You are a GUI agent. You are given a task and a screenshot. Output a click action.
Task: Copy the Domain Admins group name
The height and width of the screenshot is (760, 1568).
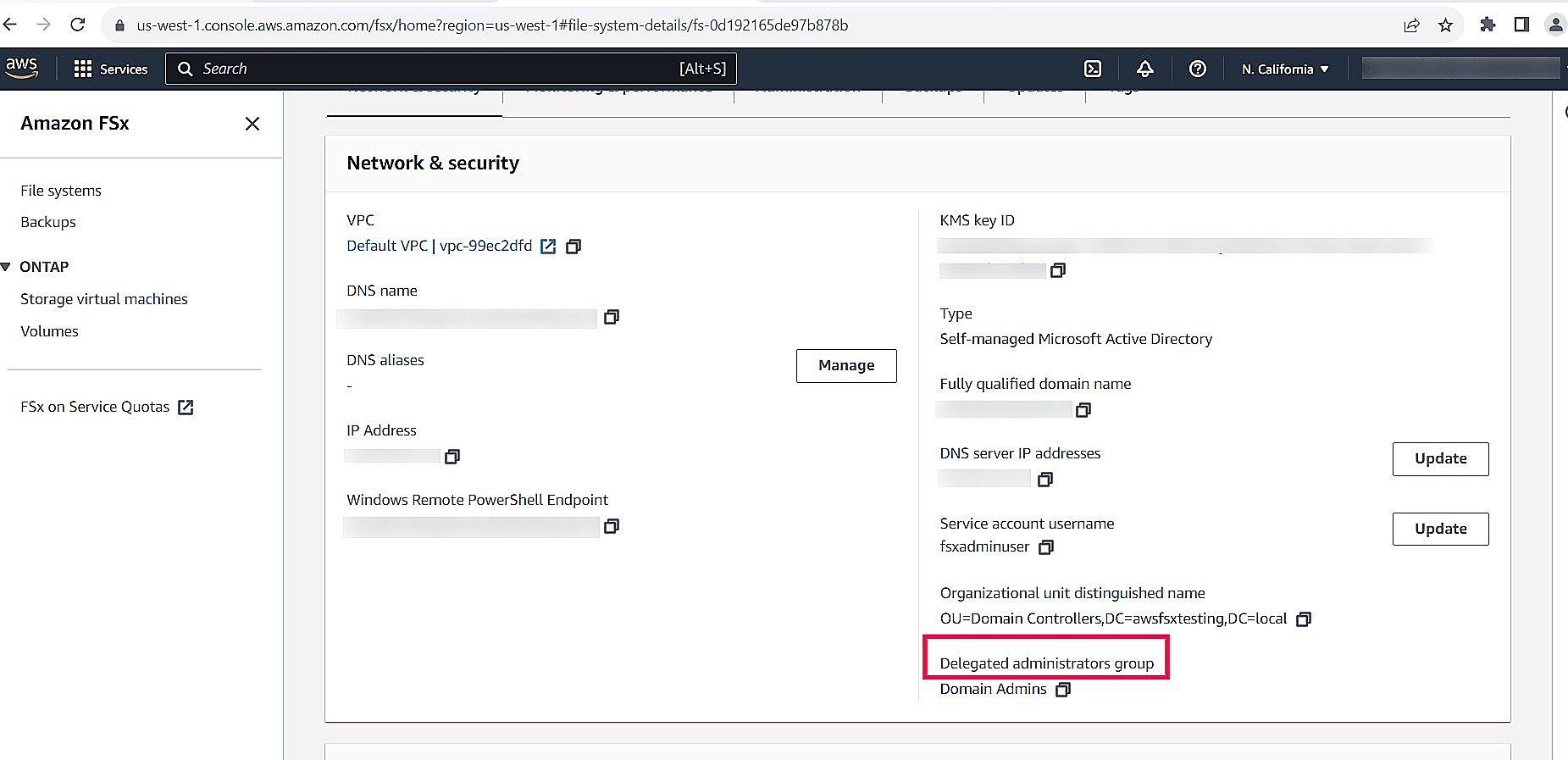[x=1063, y=690]
